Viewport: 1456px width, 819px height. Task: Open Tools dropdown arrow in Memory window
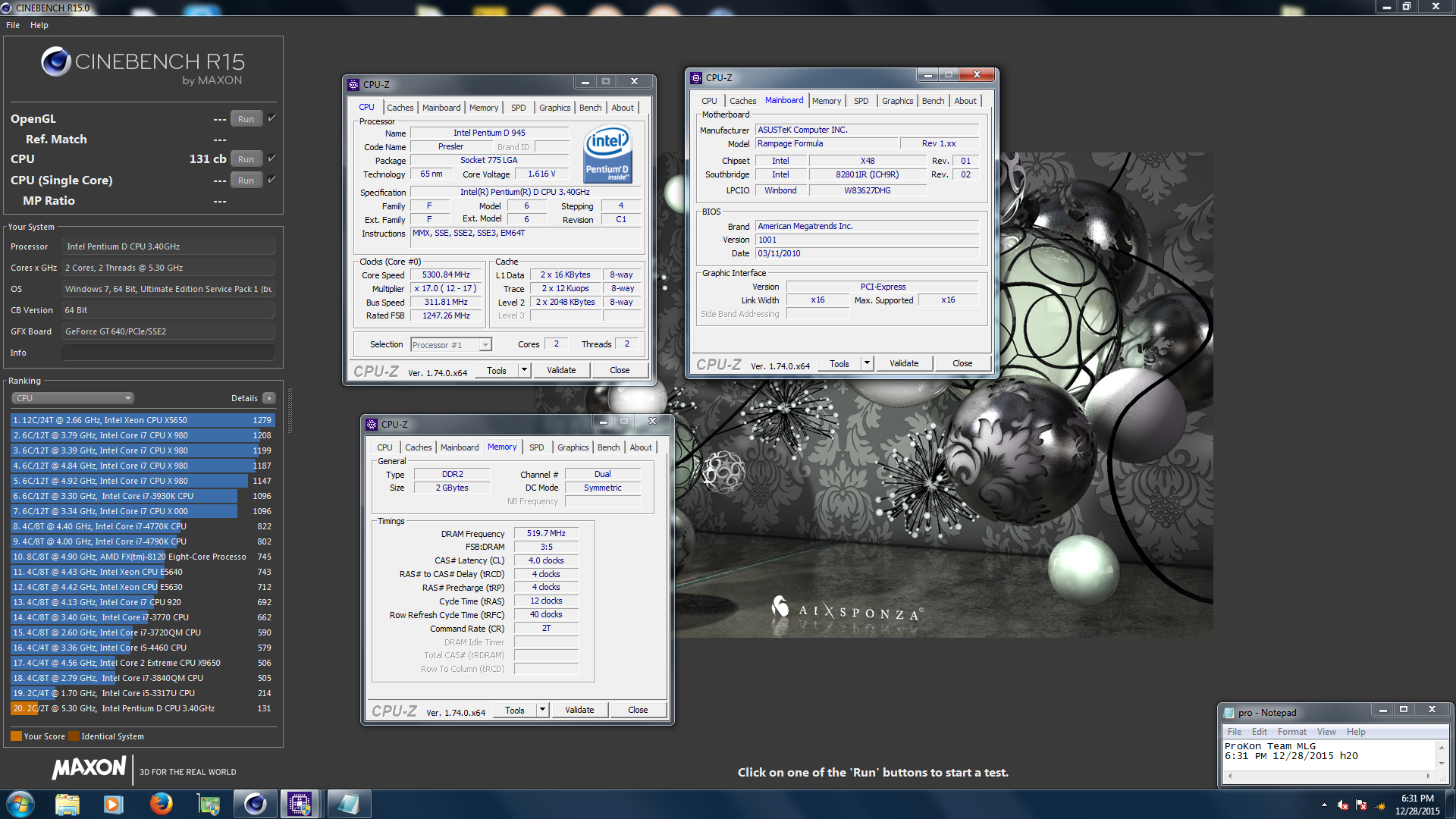point(542,710)
